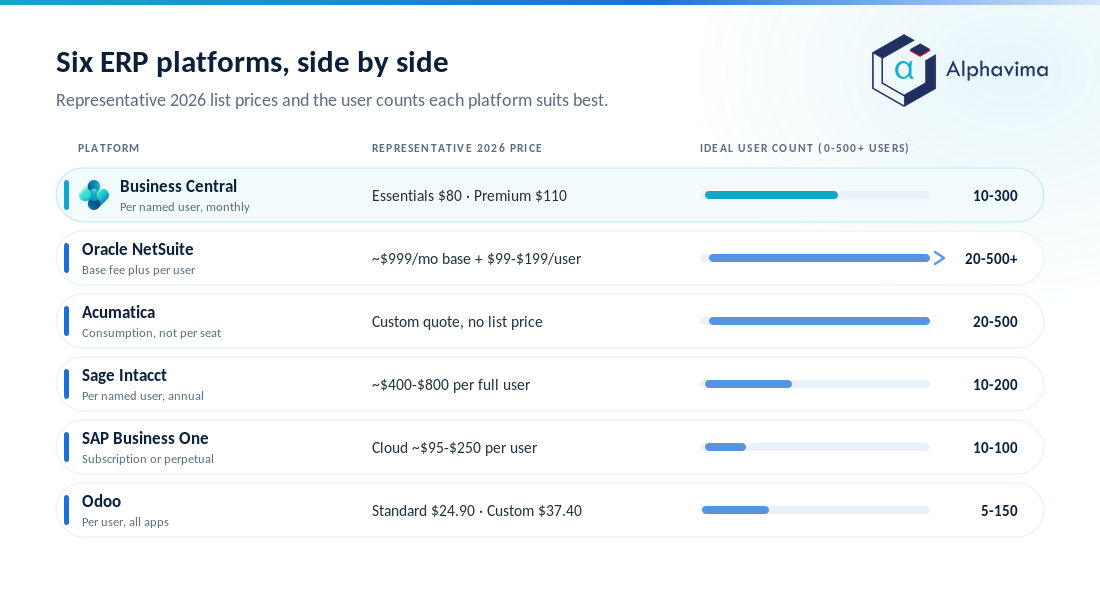The height and width of the screenshot is (600, 1100).
Task: Click the title 'Six ERP platforms, side by side'
Action: coord(252,62)
